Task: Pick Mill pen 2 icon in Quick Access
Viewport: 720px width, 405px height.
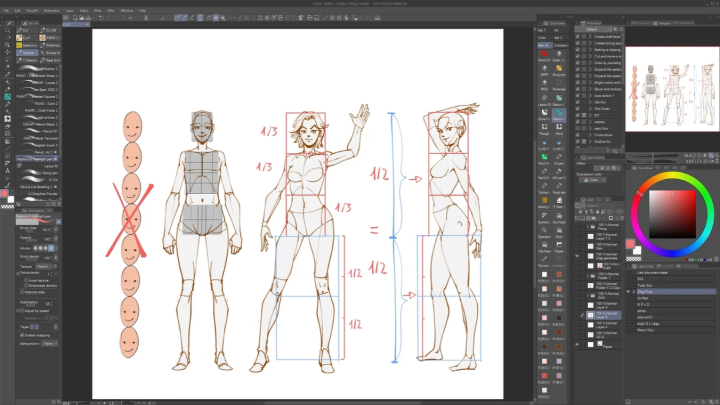Action: click(559, 172)
